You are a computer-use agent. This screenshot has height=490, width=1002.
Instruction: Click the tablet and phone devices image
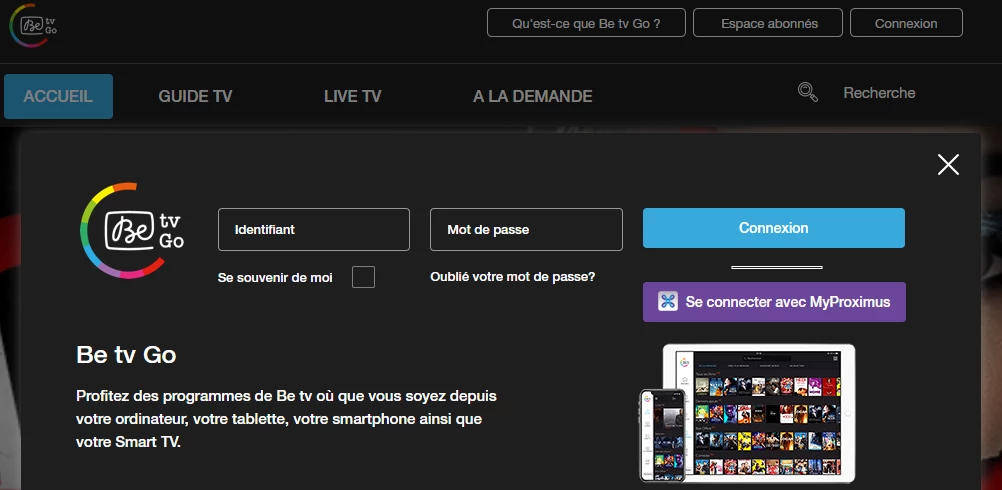click(x=747, y=413)
